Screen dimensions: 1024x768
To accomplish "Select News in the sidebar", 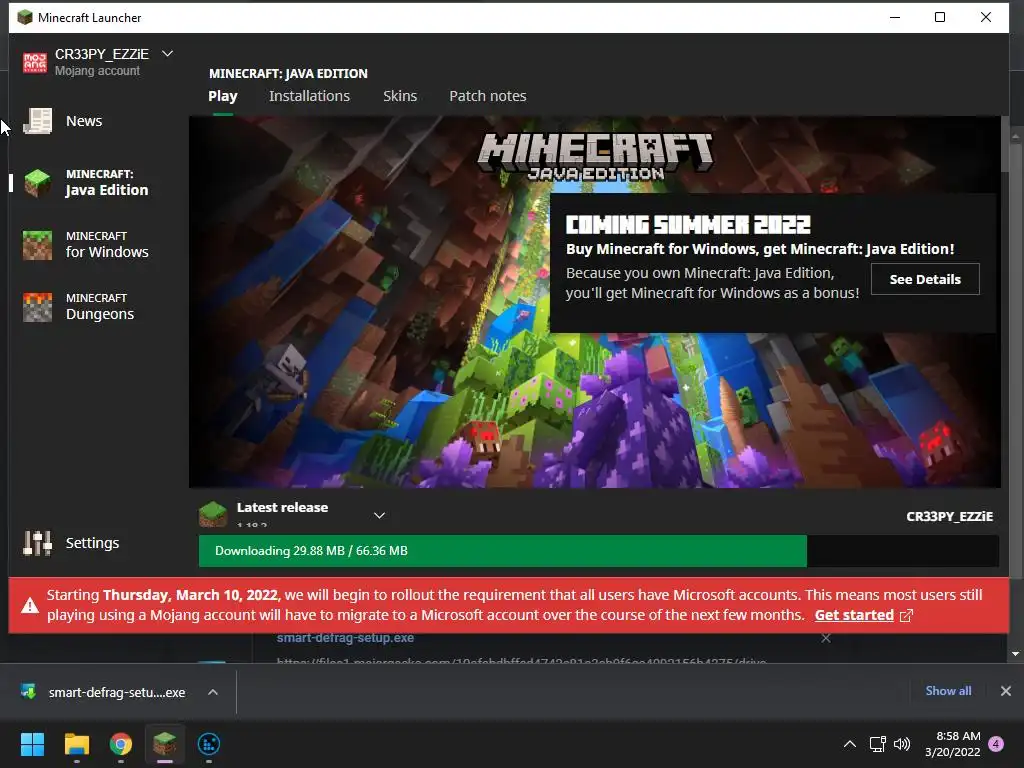I will (x=84, y=121).
